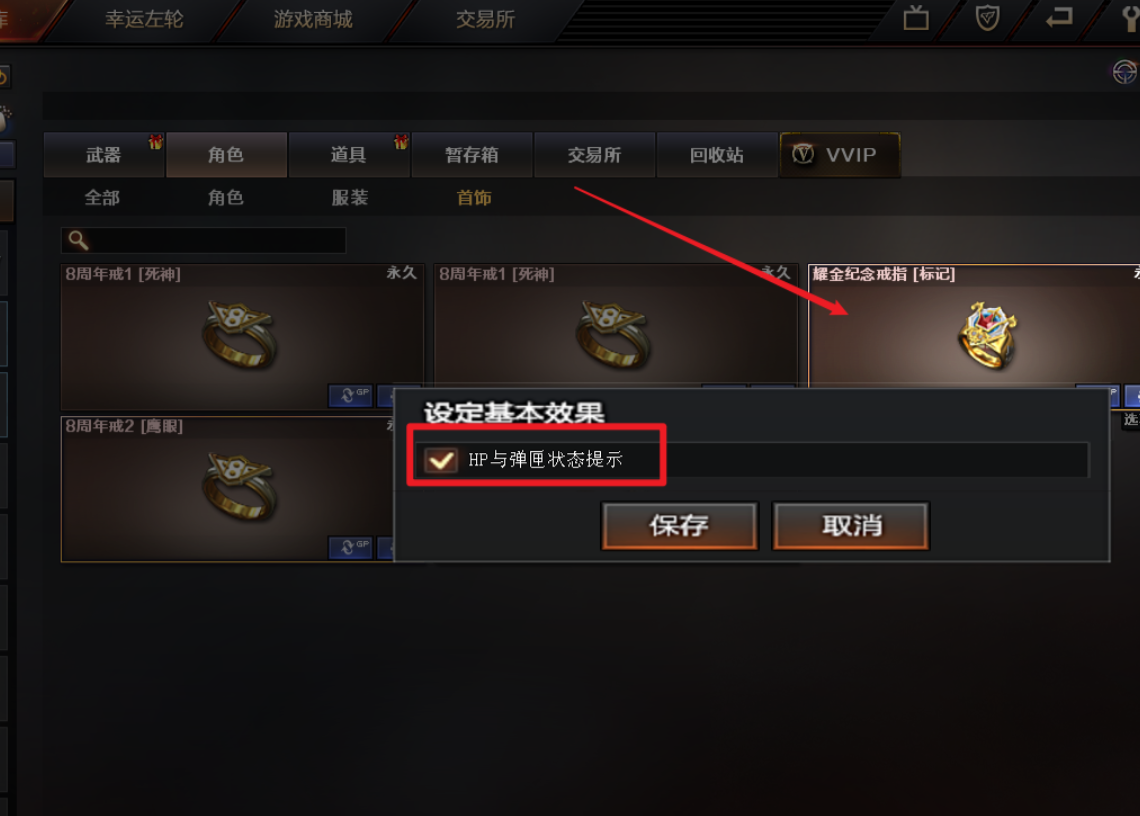Screen dimensions: 1140x816
Task: Switch to the 武器 tab
Action: click(104, 155)
